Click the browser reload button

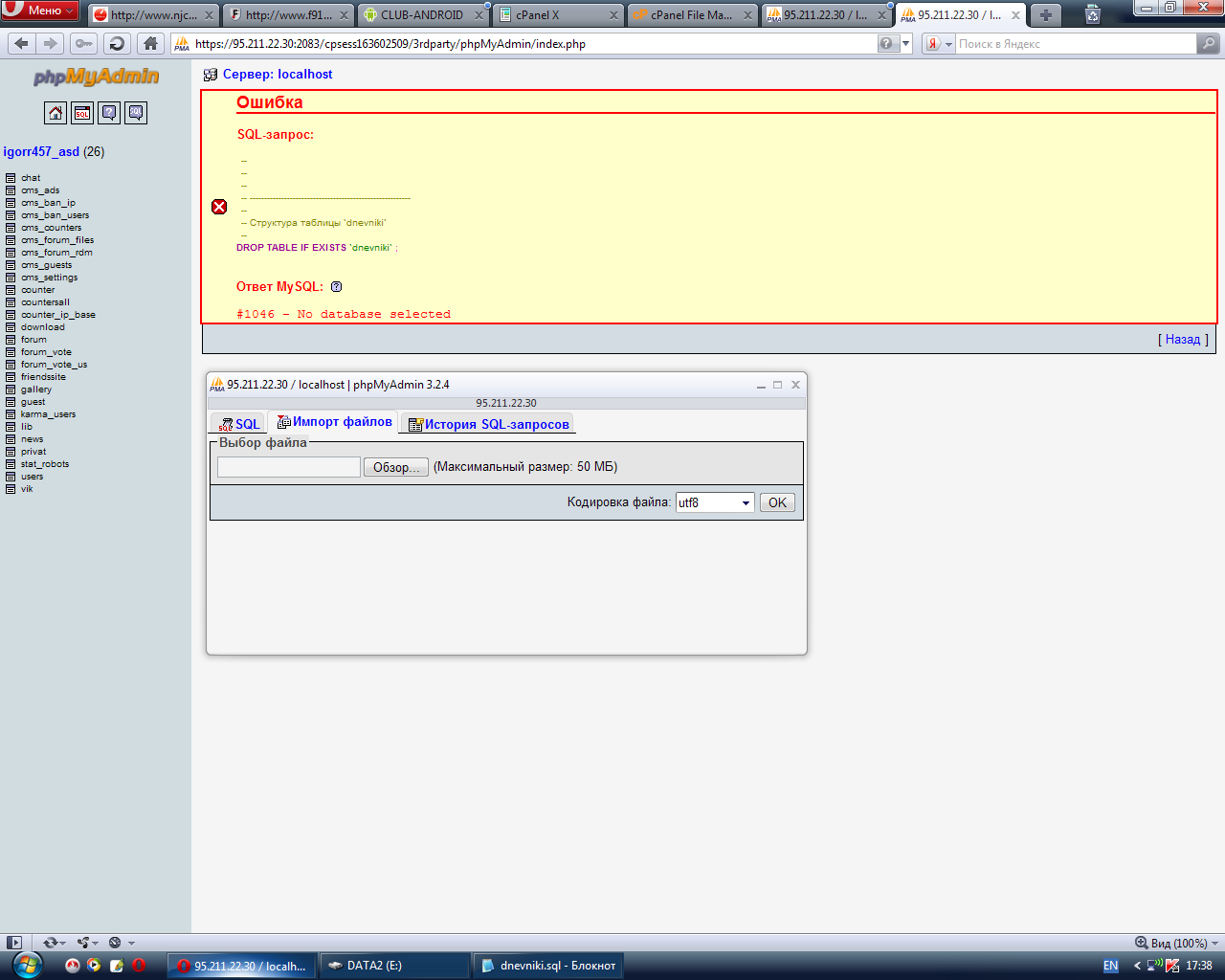(117, 43)
